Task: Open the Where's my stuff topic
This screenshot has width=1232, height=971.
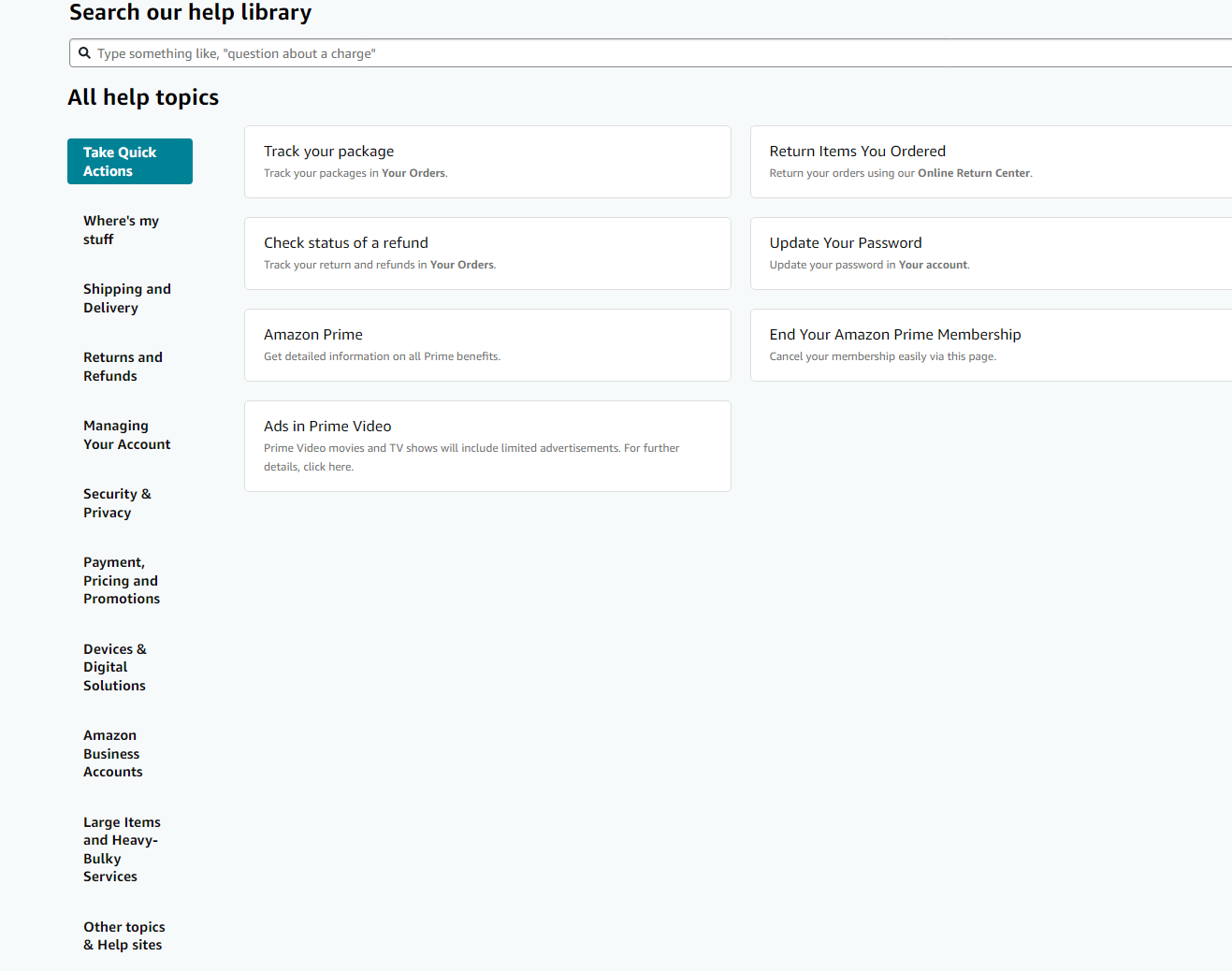Action: (x=121, y=230)
